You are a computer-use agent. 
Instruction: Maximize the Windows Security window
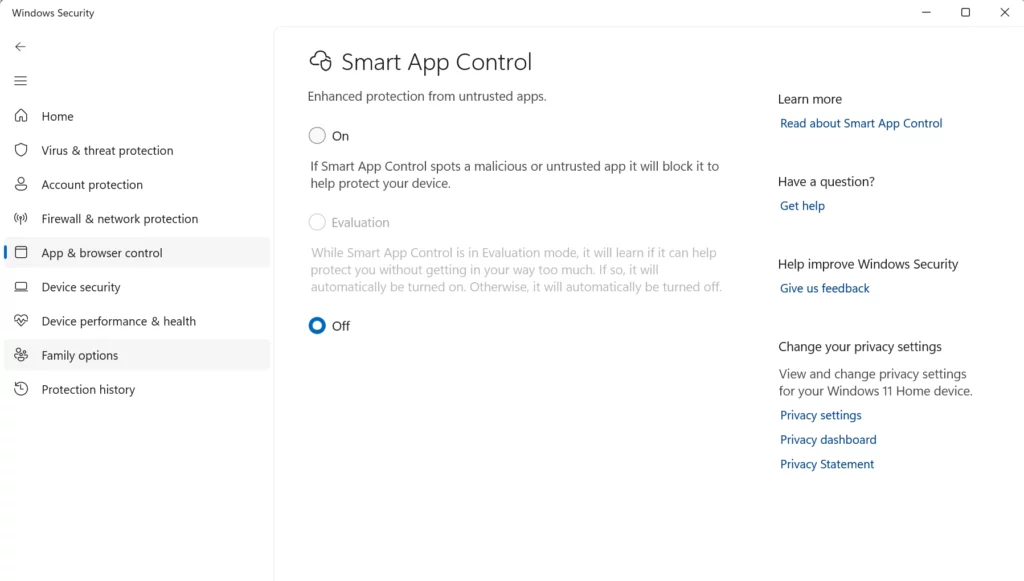[x=965, y=12]
